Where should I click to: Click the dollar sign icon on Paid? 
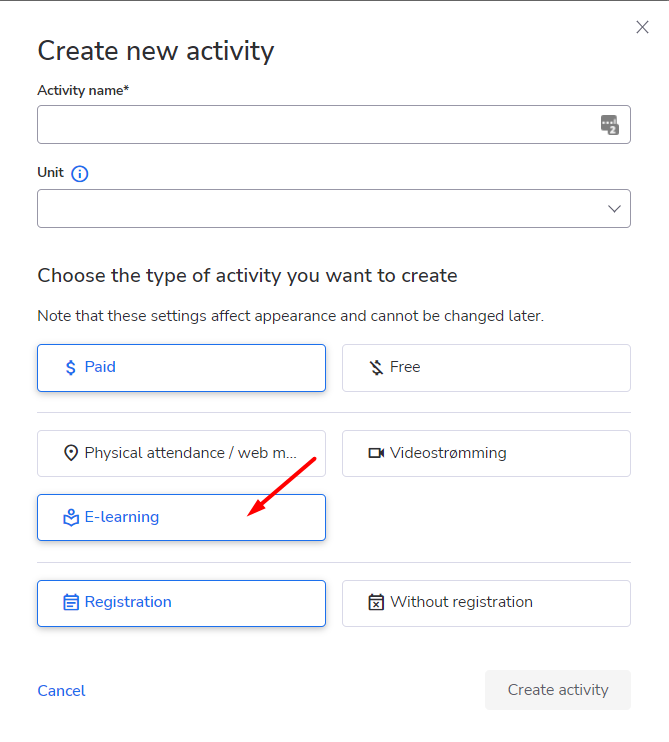click(70, 368)
